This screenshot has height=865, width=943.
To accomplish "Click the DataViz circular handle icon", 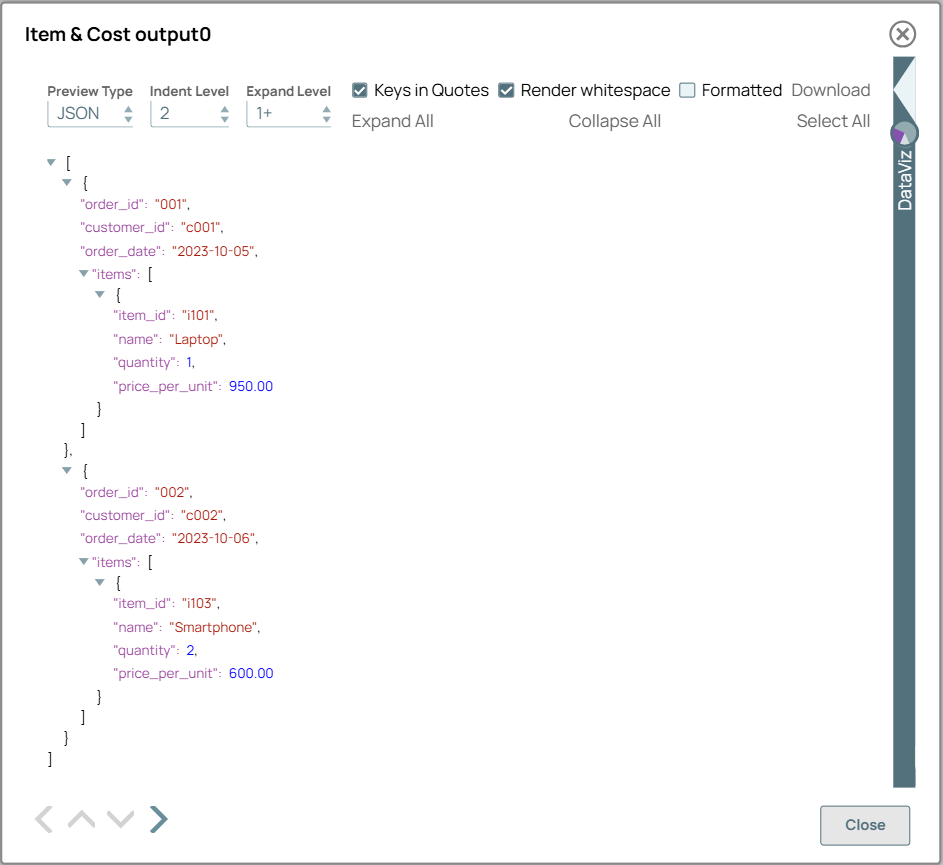I will click(905, 133).
